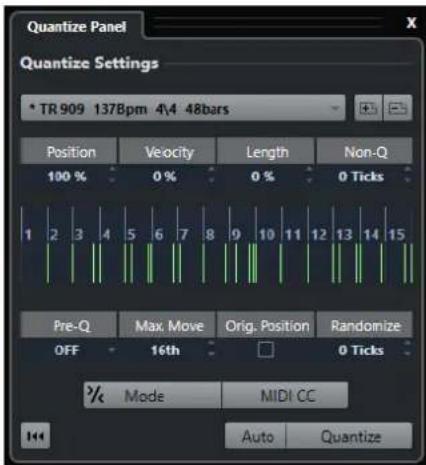The image size is (426, 465).
Task: Adjust the Position 100 % stepper arrows
Action: point(112,175)
